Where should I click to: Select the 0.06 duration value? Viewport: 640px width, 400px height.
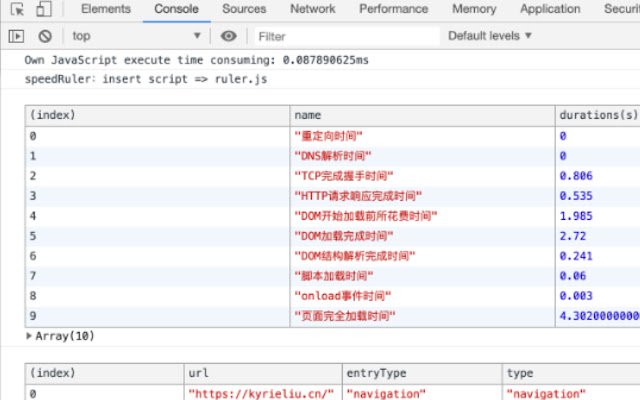[573, 276]
